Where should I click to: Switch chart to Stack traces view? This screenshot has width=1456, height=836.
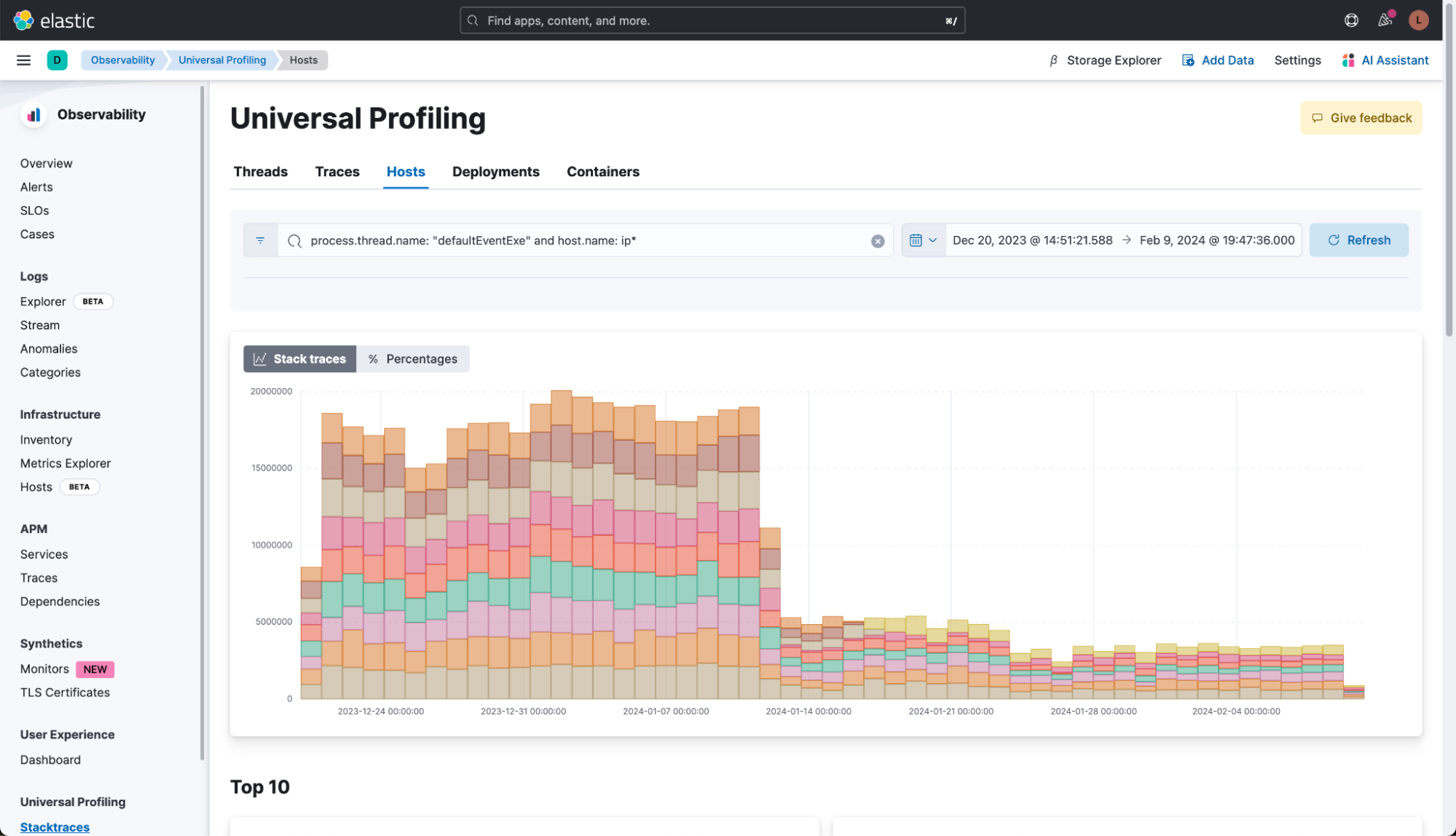(x=299, y=359)
